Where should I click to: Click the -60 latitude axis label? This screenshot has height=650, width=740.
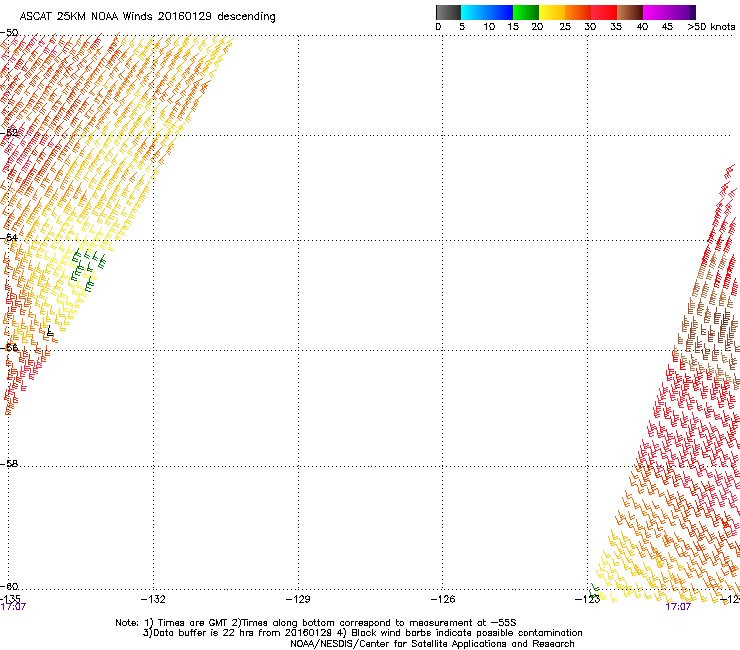click(9, 587)
